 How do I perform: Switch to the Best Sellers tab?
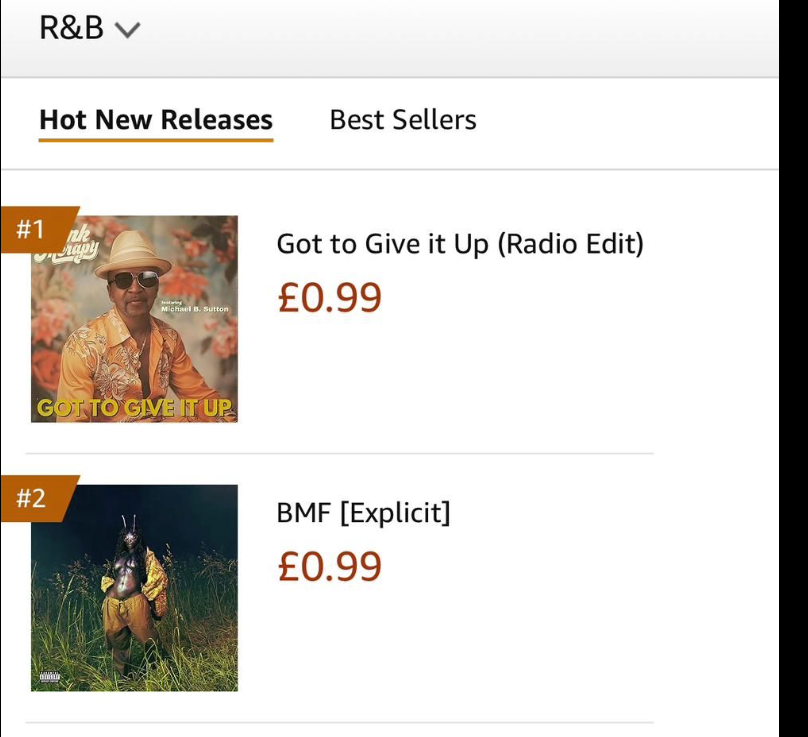pos(404,120)
